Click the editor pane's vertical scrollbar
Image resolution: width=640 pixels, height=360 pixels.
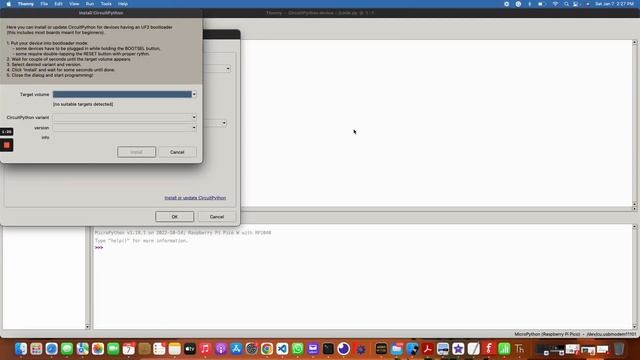[x=634, y=122]
